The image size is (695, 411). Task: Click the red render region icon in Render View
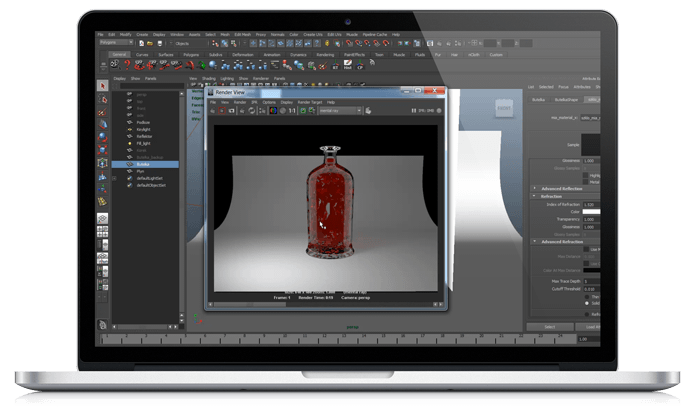coord(224,110)
